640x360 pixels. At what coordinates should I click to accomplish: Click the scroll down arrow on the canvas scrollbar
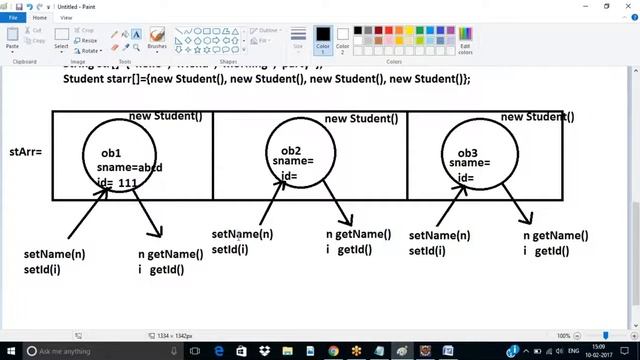(x=636, y=326)
